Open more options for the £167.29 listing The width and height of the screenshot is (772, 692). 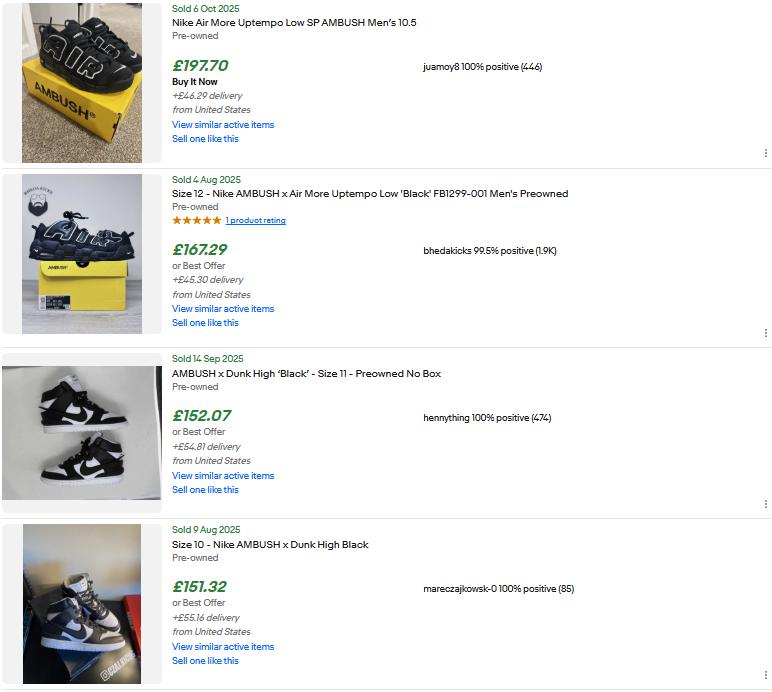pyautogui.click(x=765, y=333)
